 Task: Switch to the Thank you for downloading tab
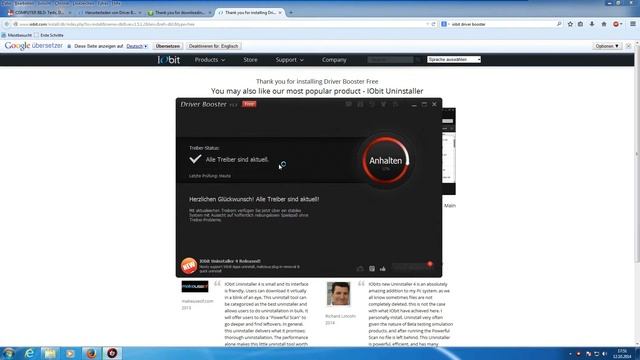pos(180,13)
